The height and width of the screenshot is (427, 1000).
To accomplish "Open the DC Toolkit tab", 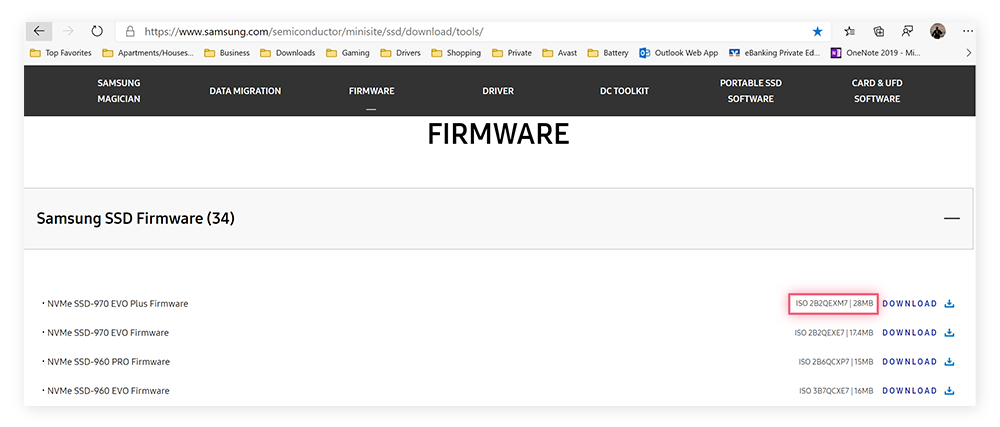I will 624,91.
